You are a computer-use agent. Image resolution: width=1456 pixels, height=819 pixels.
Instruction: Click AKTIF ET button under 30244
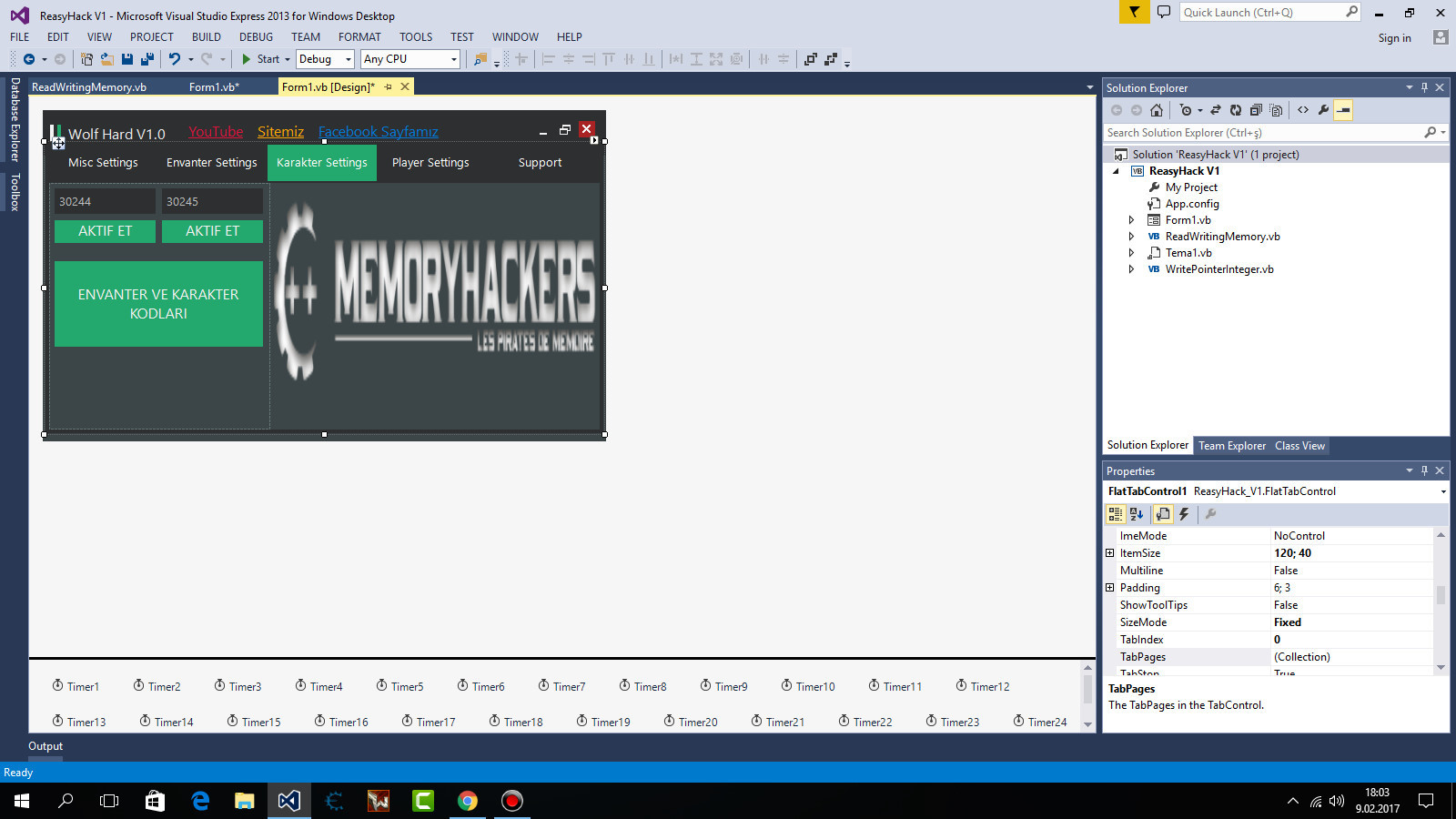tap(105, 231)
